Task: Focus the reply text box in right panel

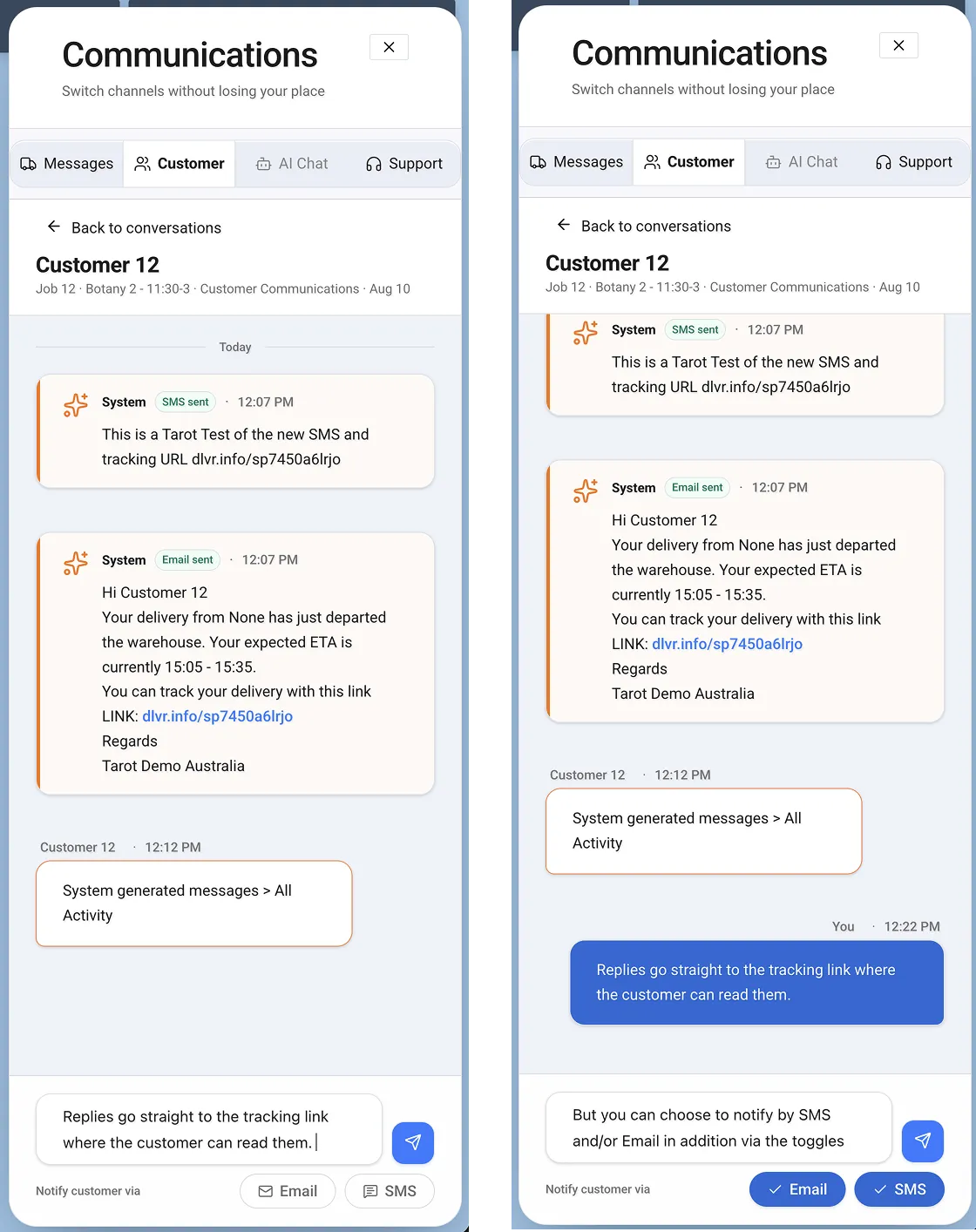Action: (719, 1127)
